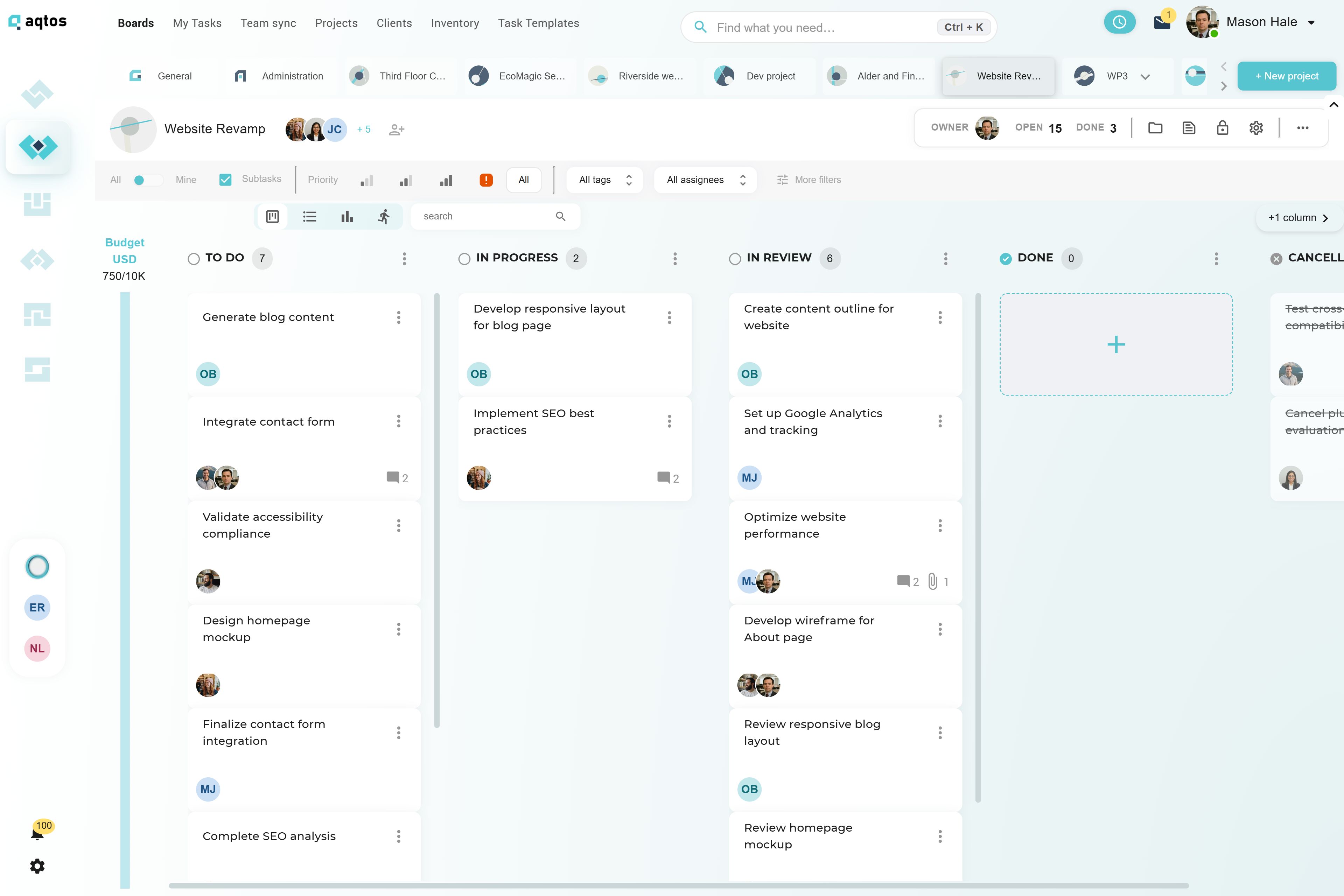Open project more options ellipsis
1344x896 pixels.
(x=1302, y=128)
